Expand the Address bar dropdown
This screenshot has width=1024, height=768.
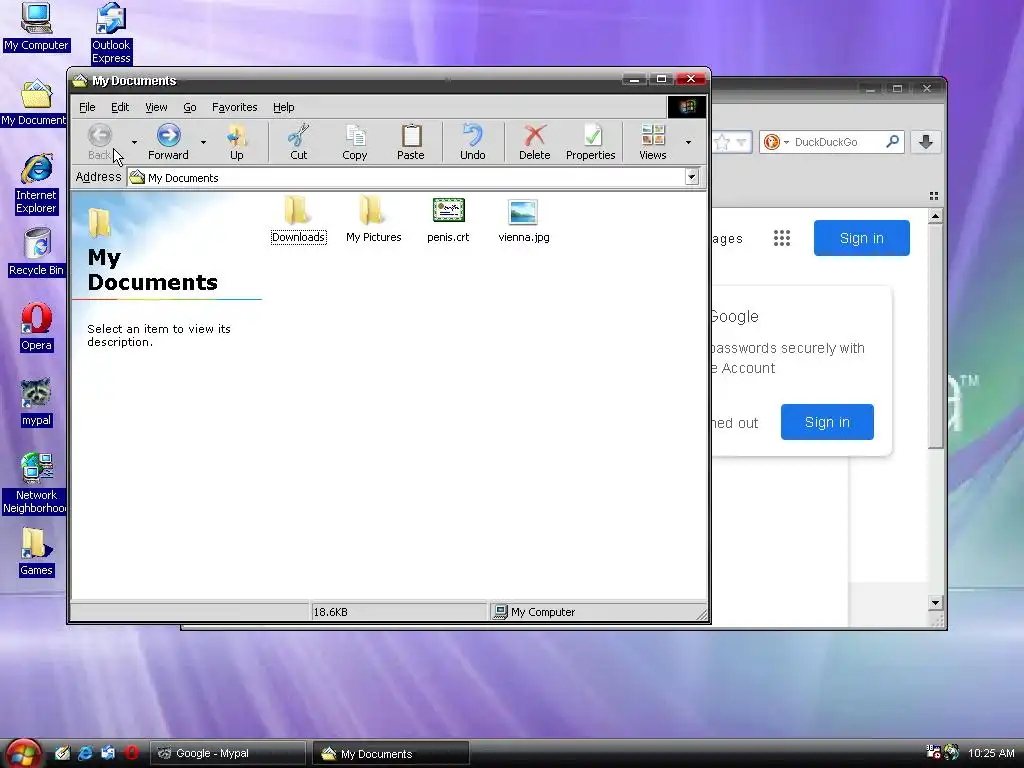click(x=692, y=177)
